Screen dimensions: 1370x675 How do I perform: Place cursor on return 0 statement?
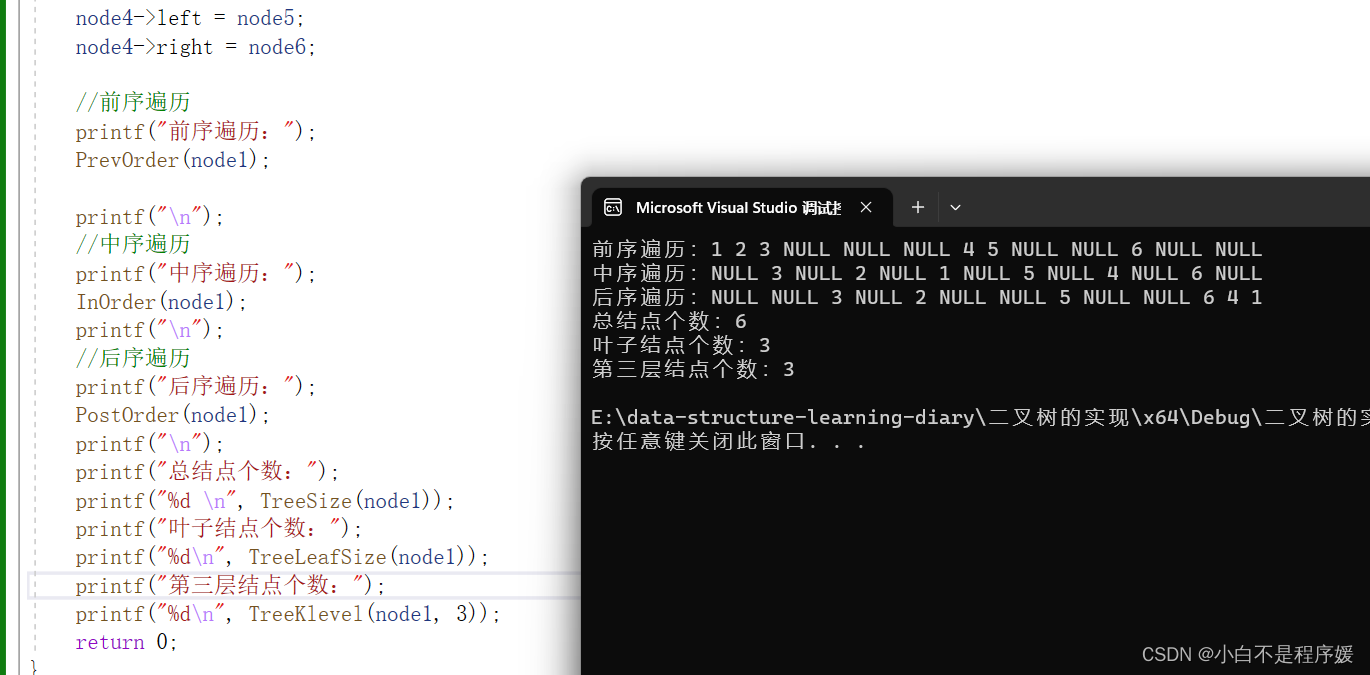[x=127, y=642]
